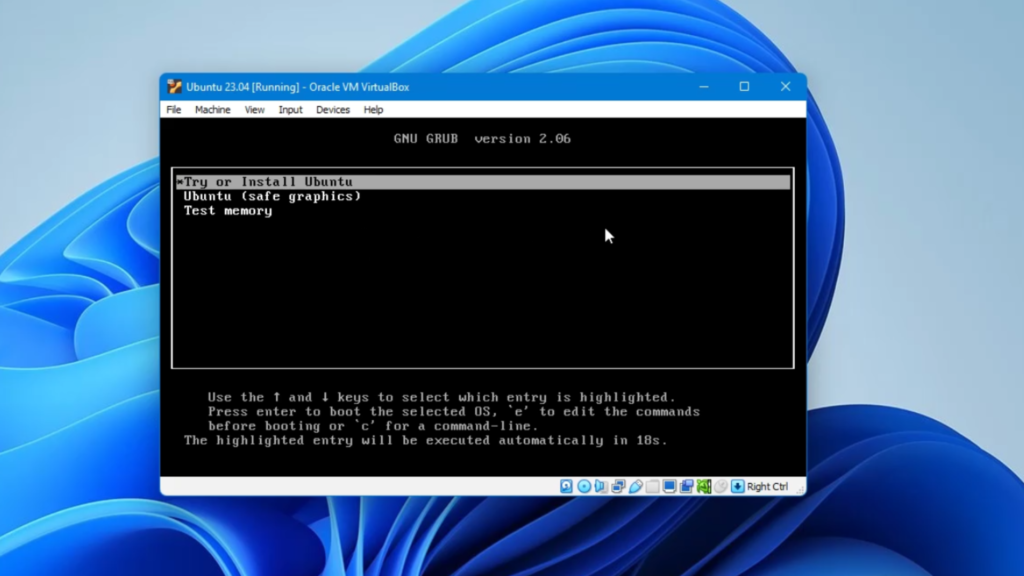Select the 'Ubuntu (safe graphics)' entry
This screenshot has width=1024, height=576.
tap(272, 196)
